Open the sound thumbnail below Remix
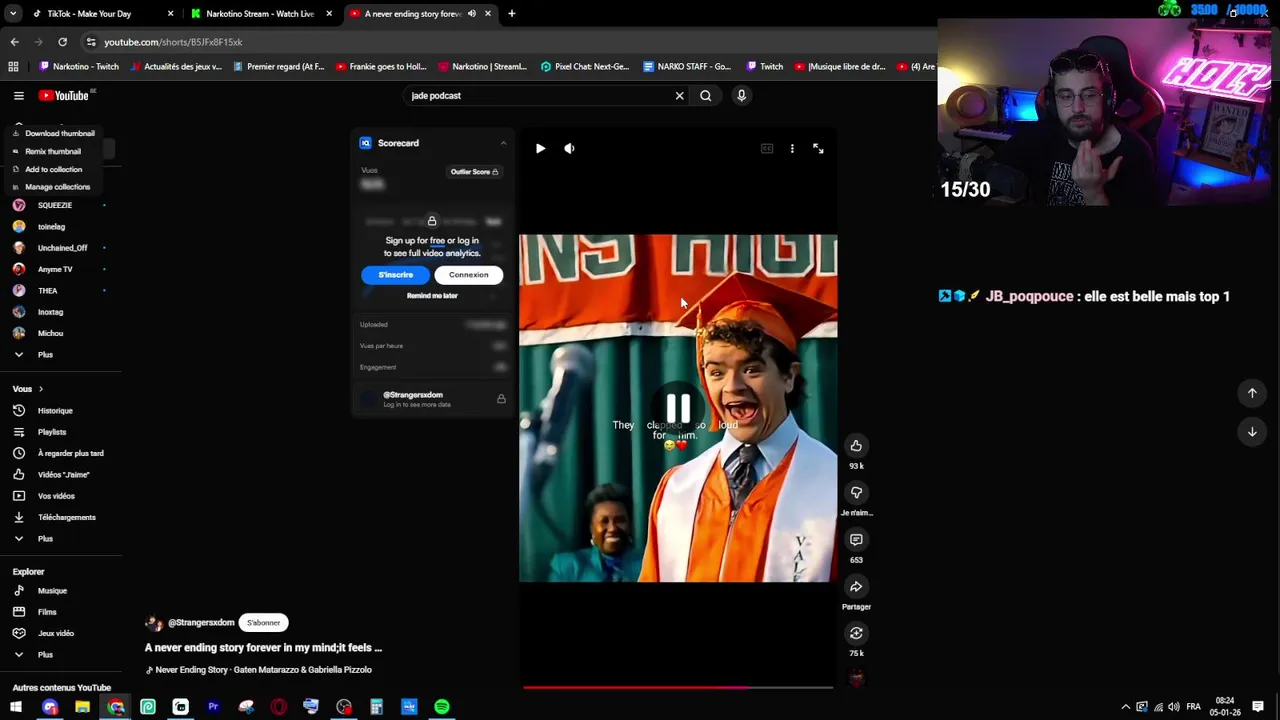This screenshot has height=720, width=1280. [856, 679]
